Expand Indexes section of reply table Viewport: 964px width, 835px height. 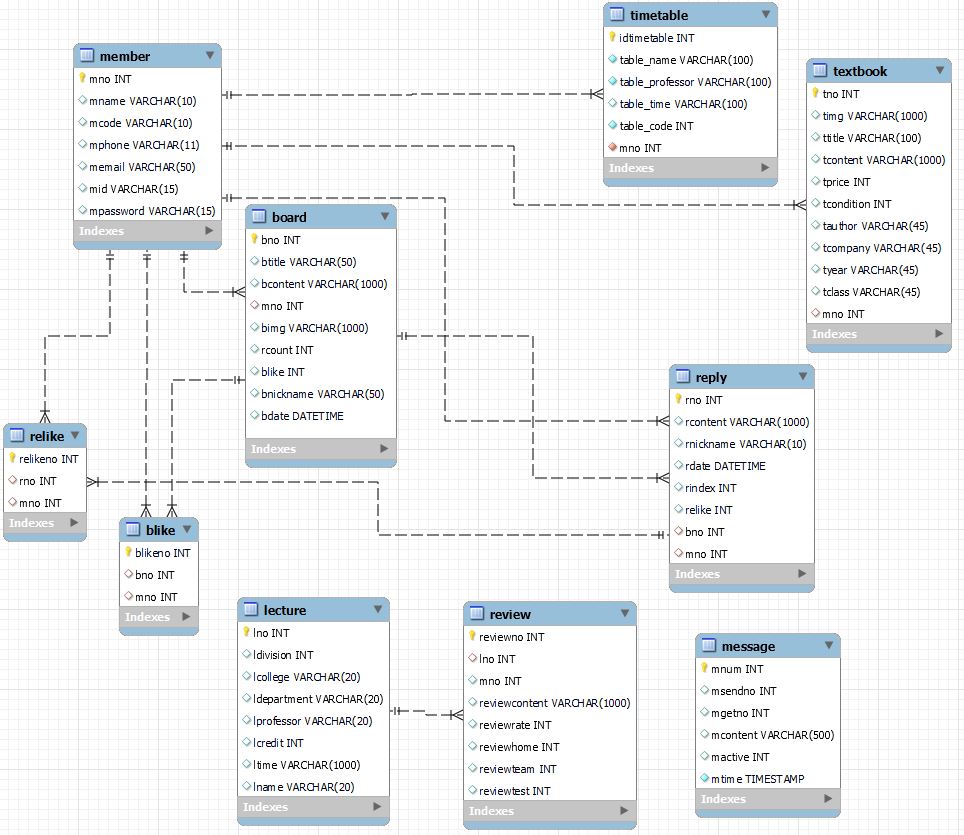(802, 573)
